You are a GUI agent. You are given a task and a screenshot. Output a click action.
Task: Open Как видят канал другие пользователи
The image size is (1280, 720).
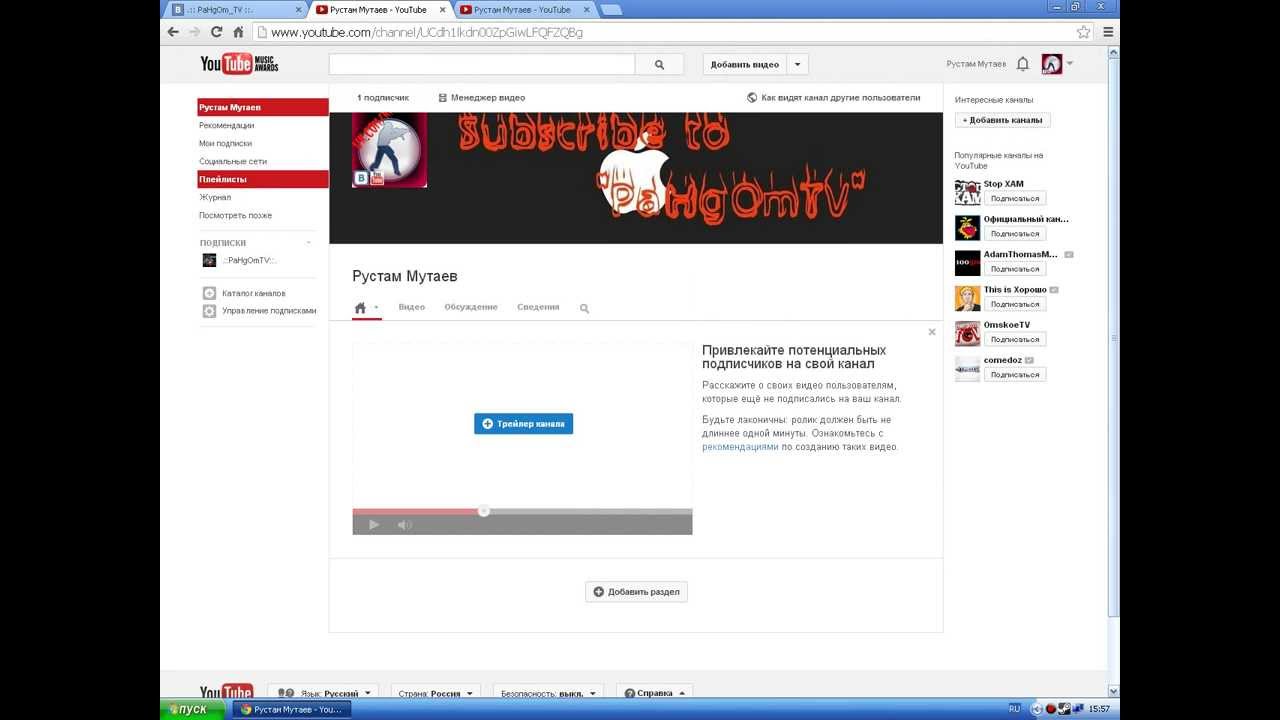(834, 98)
